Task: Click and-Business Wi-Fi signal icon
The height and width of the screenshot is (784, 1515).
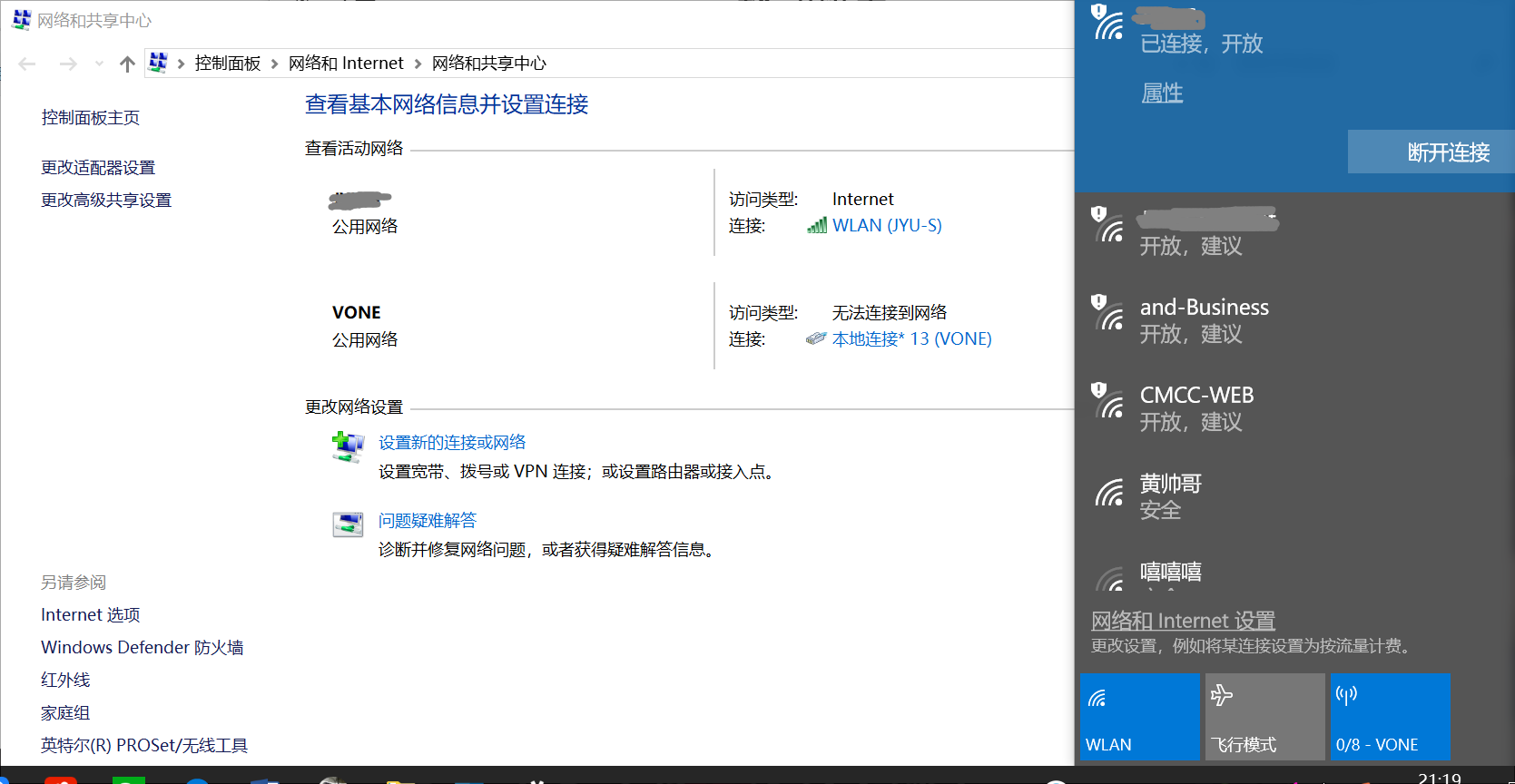Action: click(x=1107, y=313)
